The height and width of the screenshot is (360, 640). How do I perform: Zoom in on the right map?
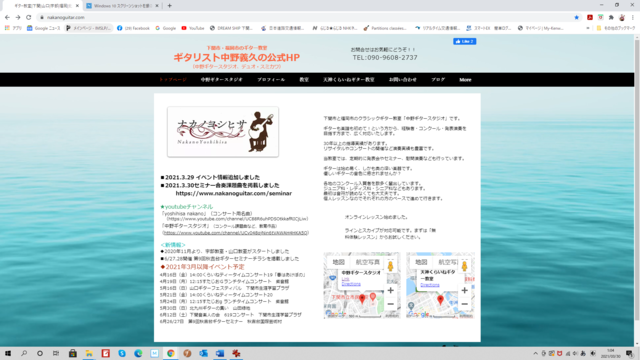coord(464,290)
